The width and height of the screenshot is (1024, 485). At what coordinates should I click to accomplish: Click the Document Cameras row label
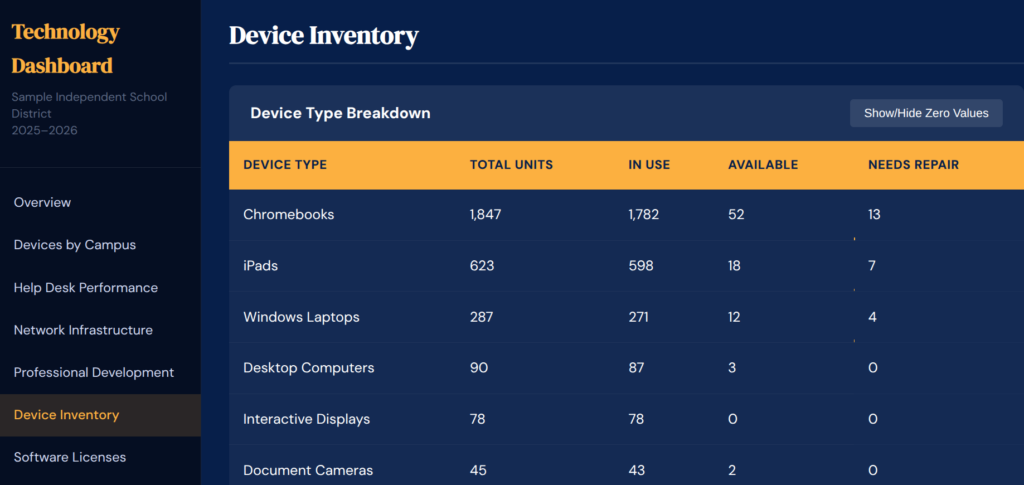[x=308, y=470]
